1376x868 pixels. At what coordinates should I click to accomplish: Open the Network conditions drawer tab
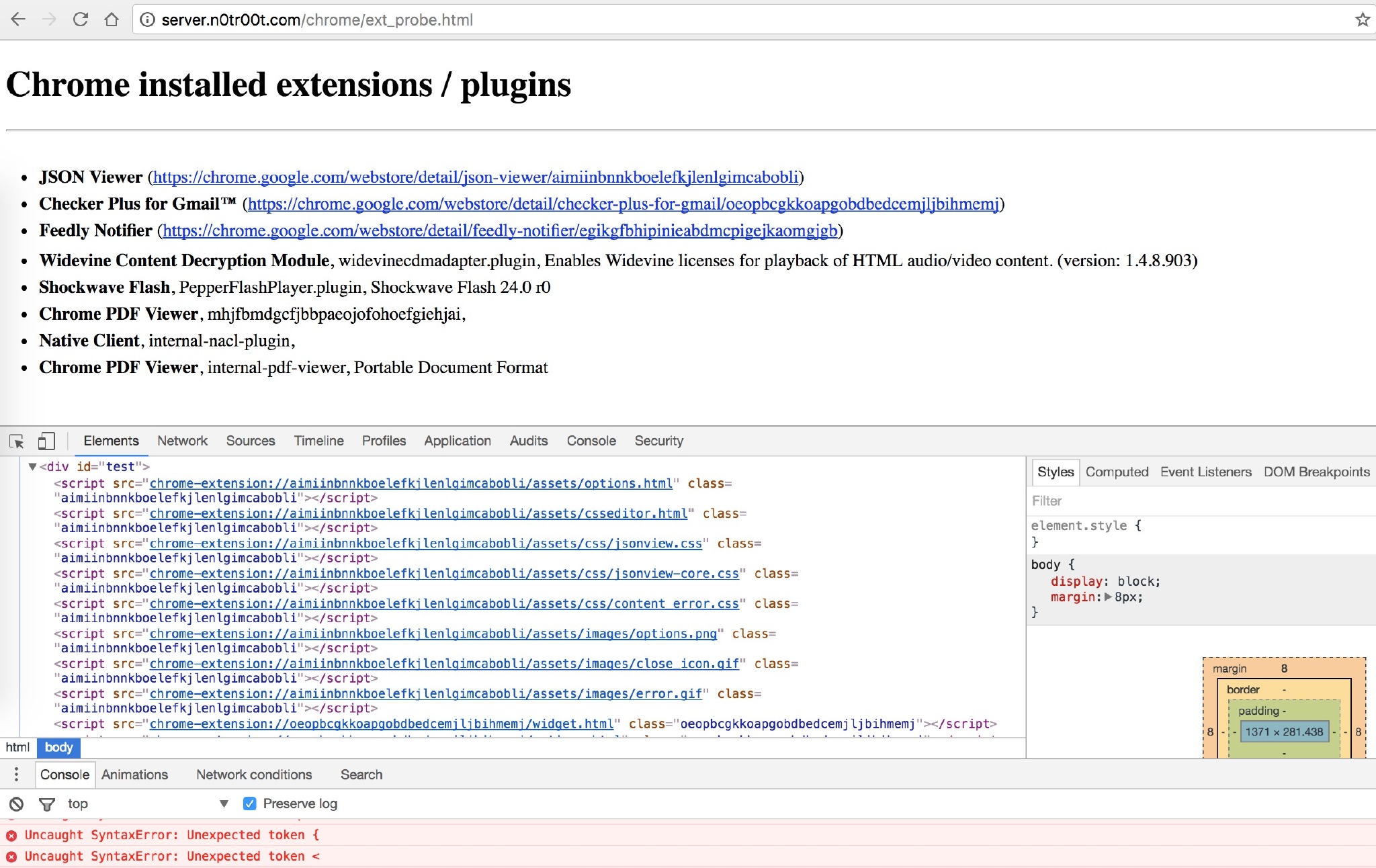tap(254, 775)
